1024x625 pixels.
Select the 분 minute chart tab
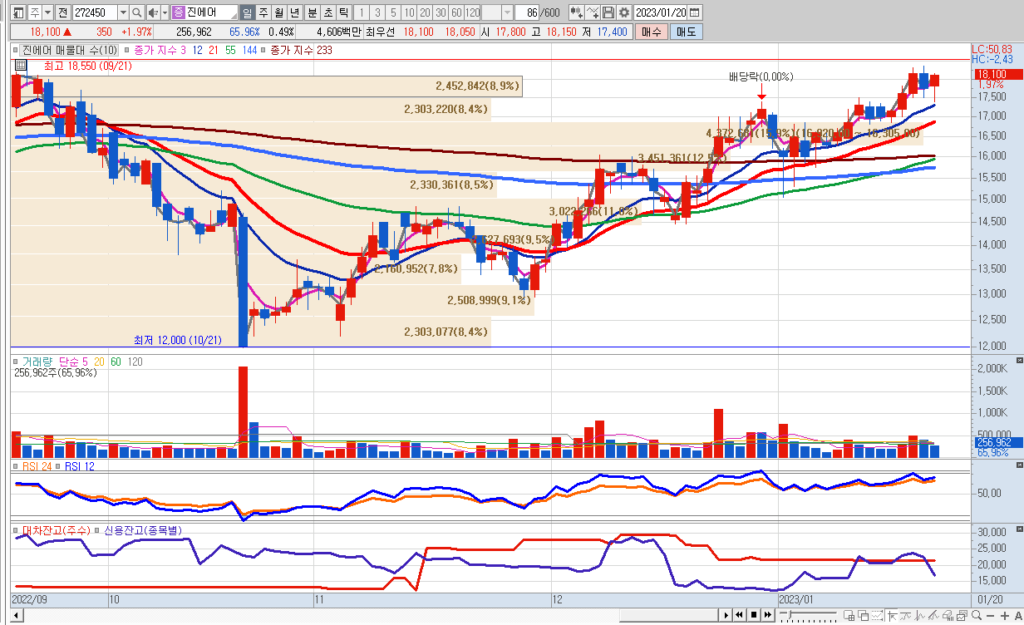(312, 13)
